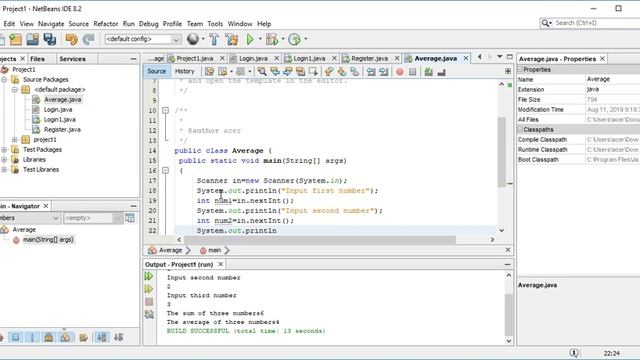Screen dimensions: 640x360
Task: Switch to the Services tab
Action: coord(73,59)
